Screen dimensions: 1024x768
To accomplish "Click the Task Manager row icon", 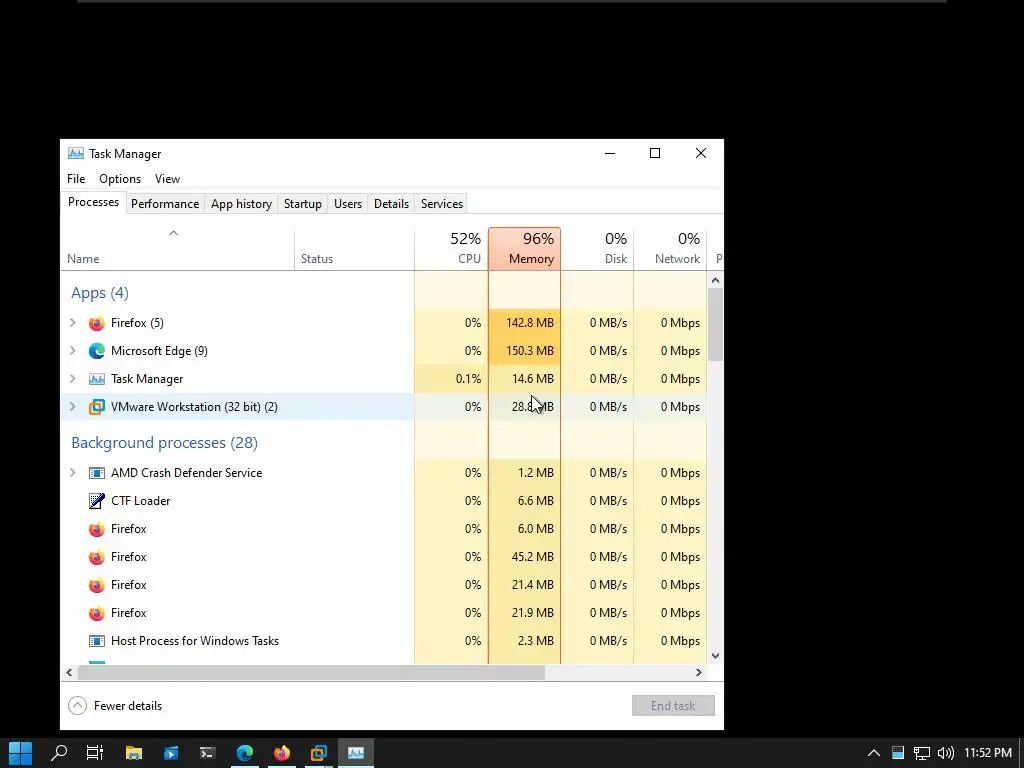I will click(97, 379).
